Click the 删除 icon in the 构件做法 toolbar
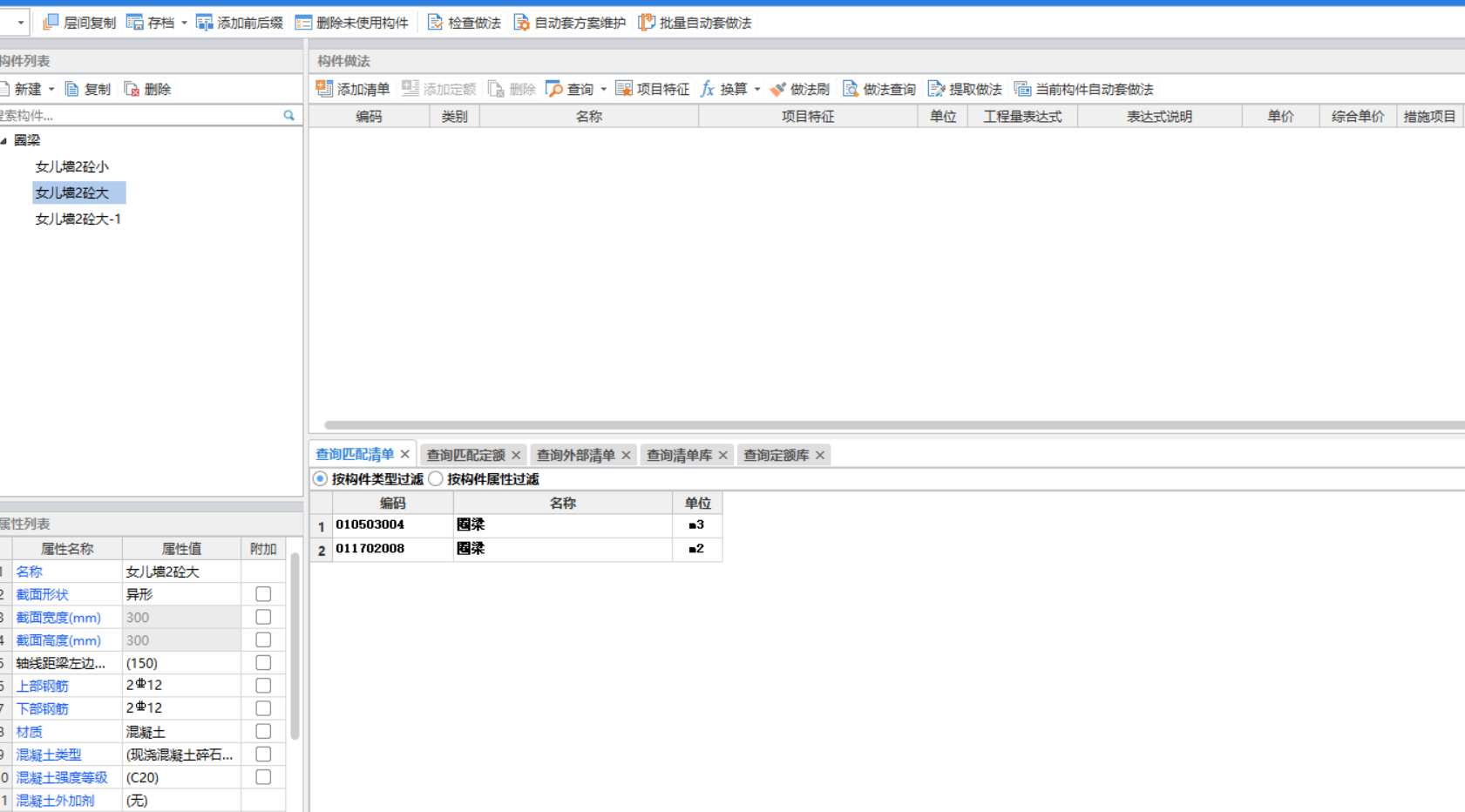 [496, 89]
